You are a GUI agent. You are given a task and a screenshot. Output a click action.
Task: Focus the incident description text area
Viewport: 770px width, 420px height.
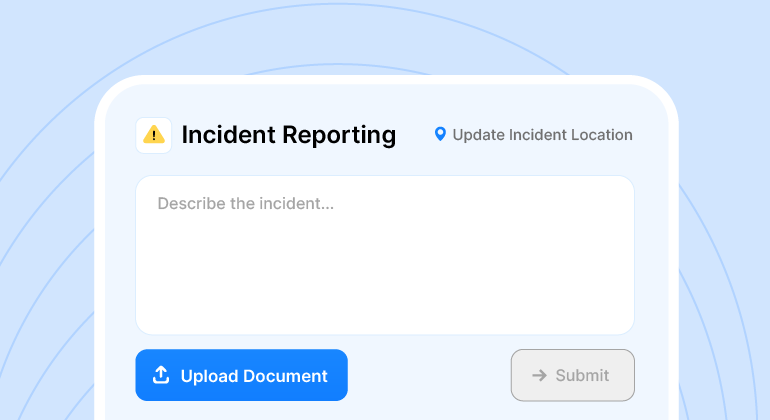click(x=385, y=255)
